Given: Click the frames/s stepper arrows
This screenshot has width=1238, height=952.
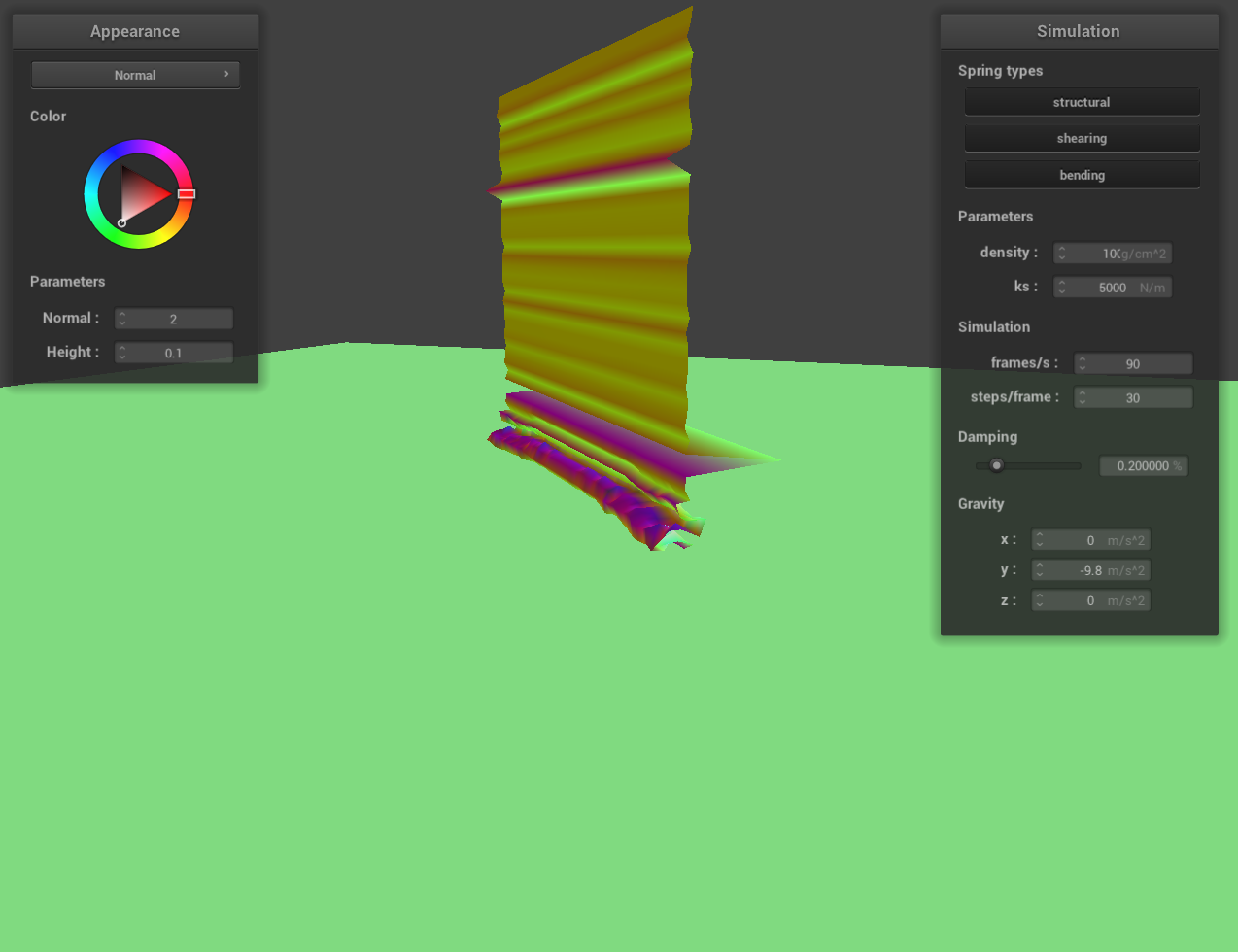Looking at the screenshot, I should [1083, 363].
